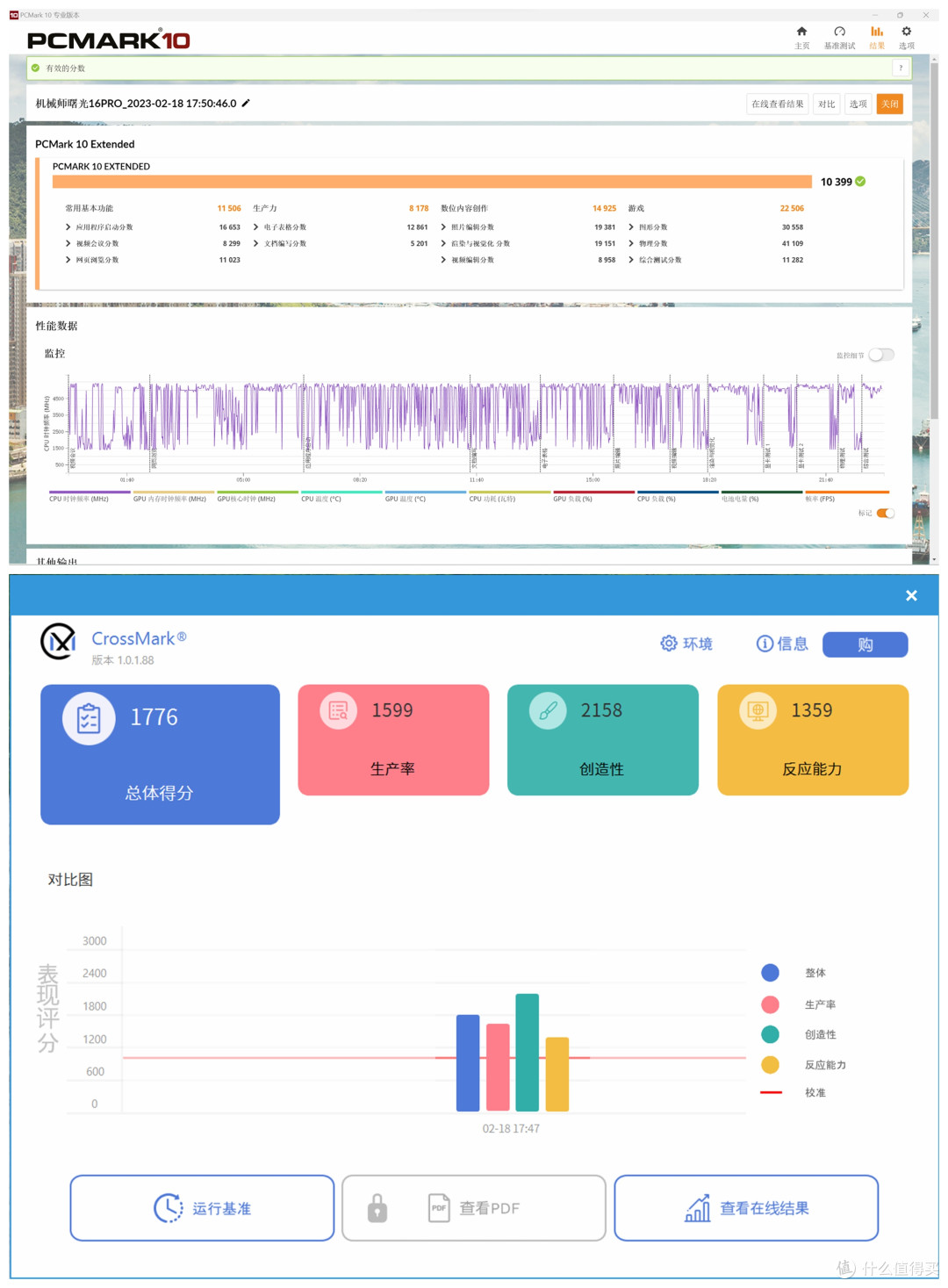The width and height of the screenshot is (948, 1288).
Task: Click the blue overall bar in chart
Action: pyautogui.click(x=468, y=1062)
